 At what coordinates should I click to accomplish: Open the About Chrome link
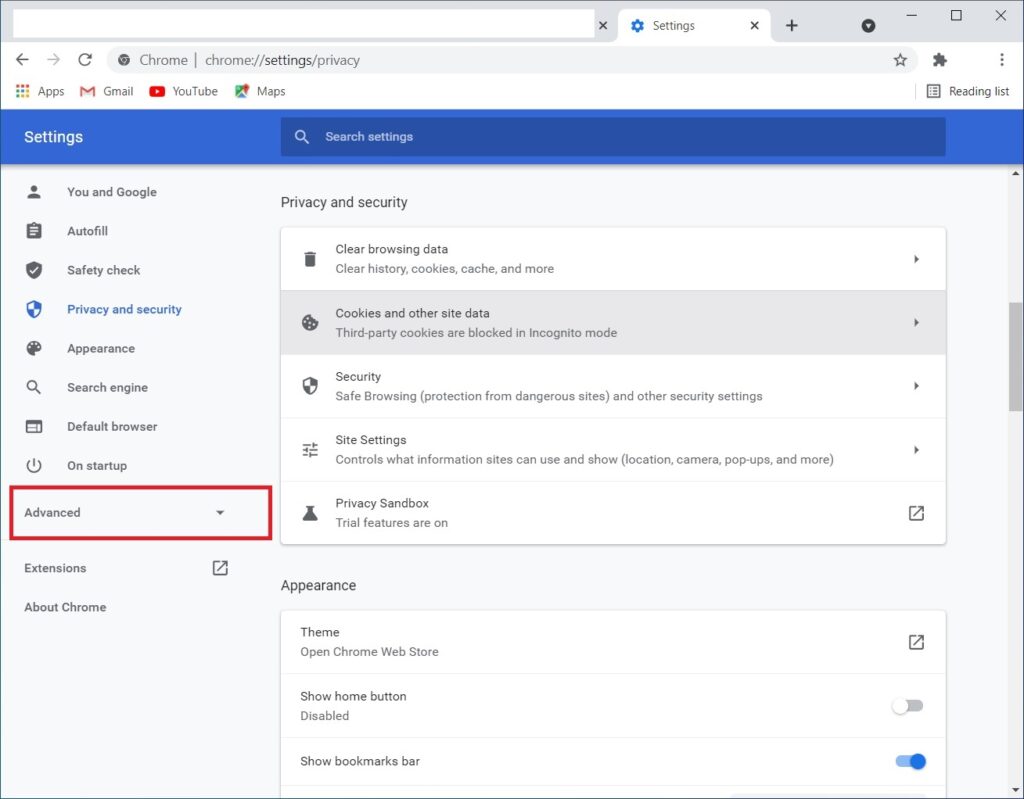coord(65,607)
